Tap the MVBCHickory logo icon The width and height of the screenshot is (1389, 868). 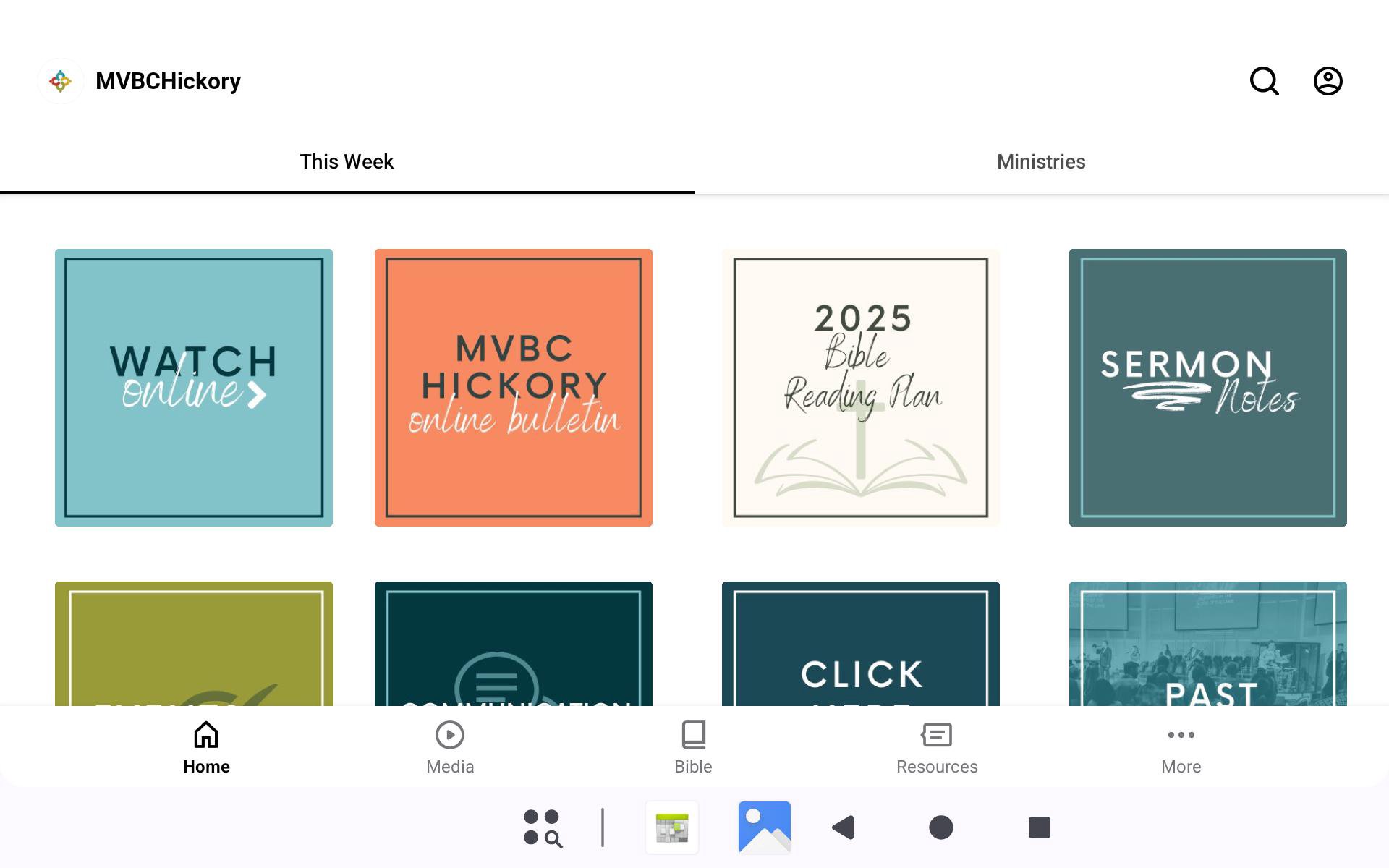pos(61,81)
